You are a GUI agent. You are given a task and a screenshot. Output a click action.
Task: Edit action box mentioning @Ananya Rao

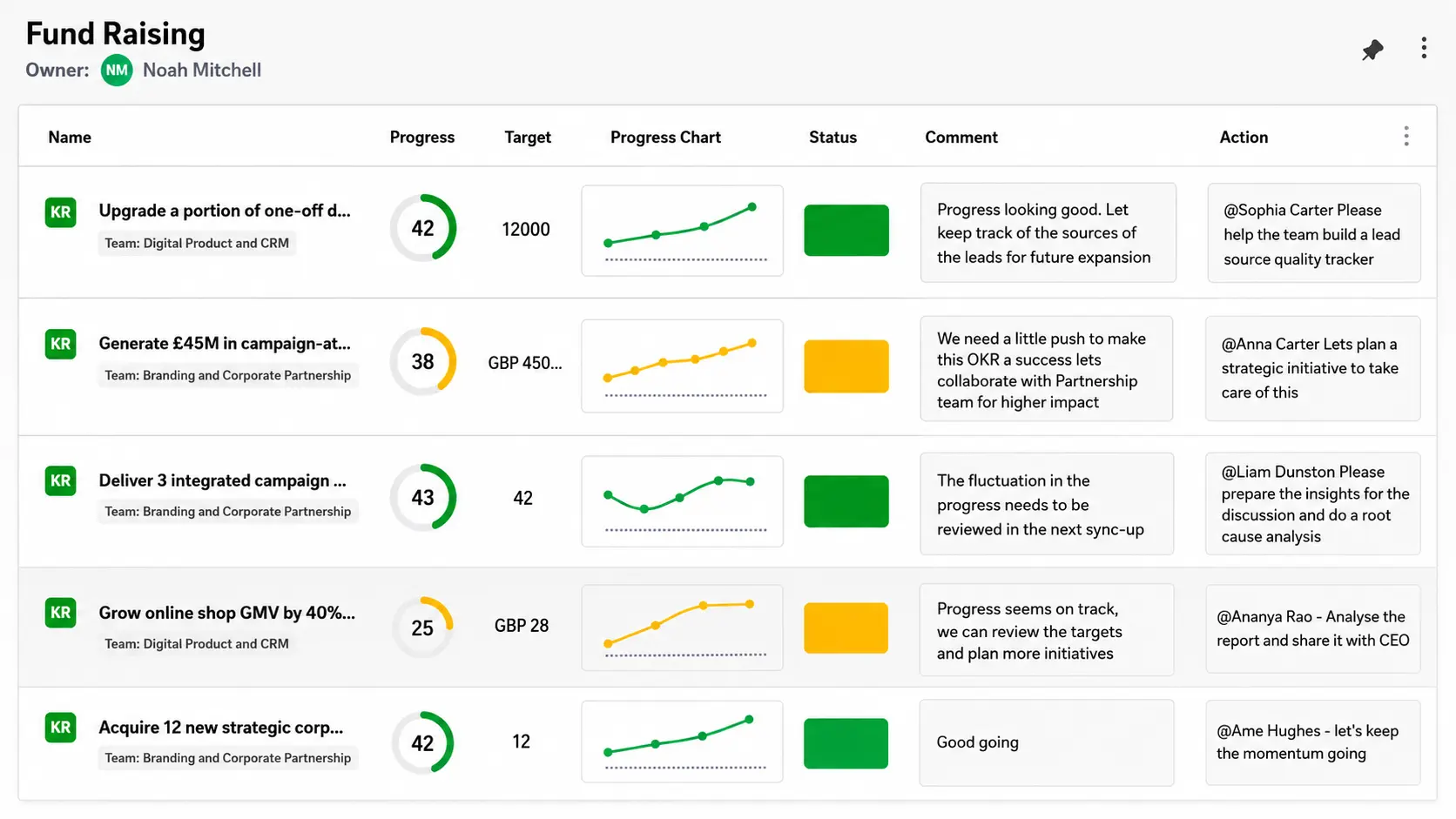(1313, 628)
